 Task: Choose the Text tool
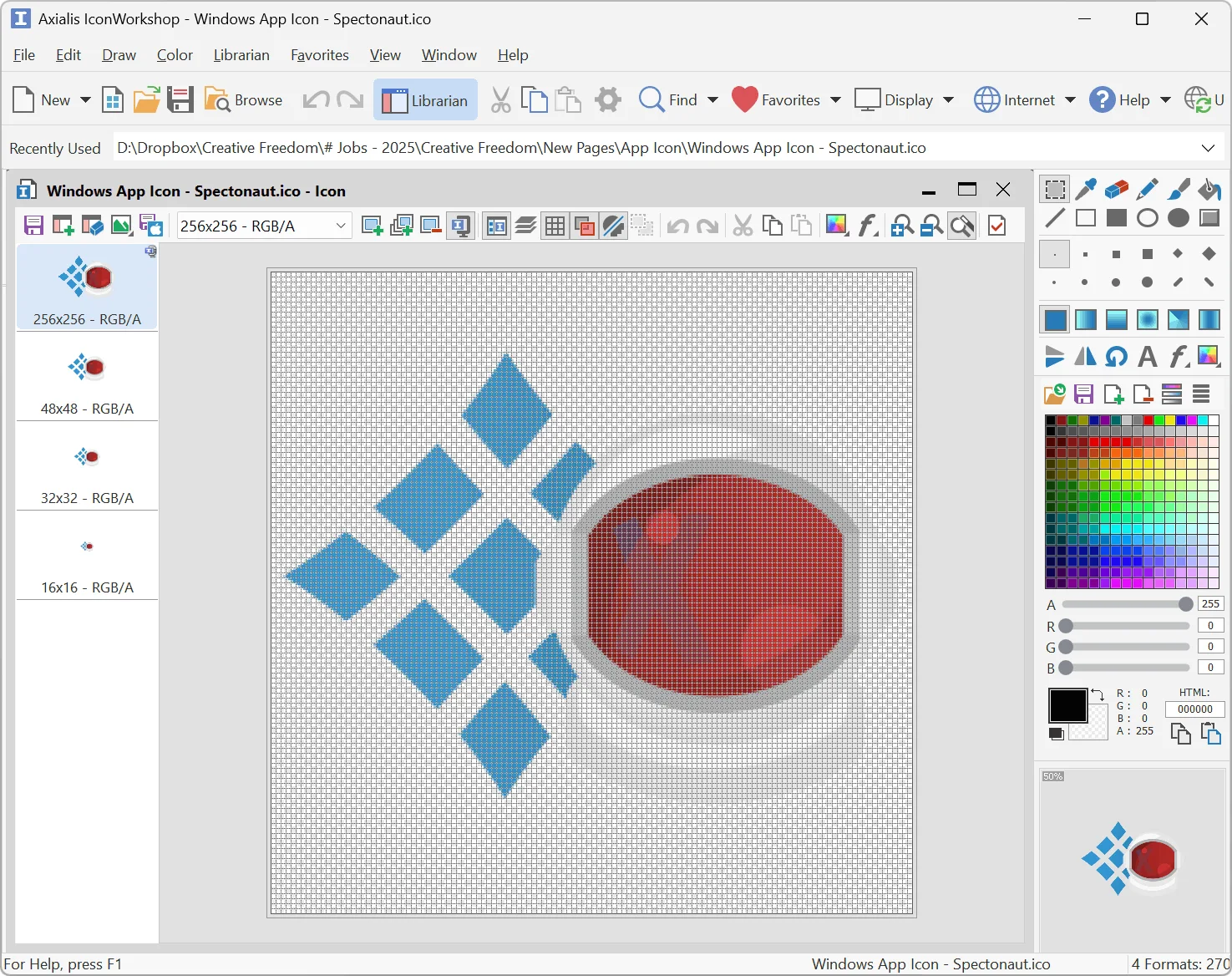[x=1147, y=357]
